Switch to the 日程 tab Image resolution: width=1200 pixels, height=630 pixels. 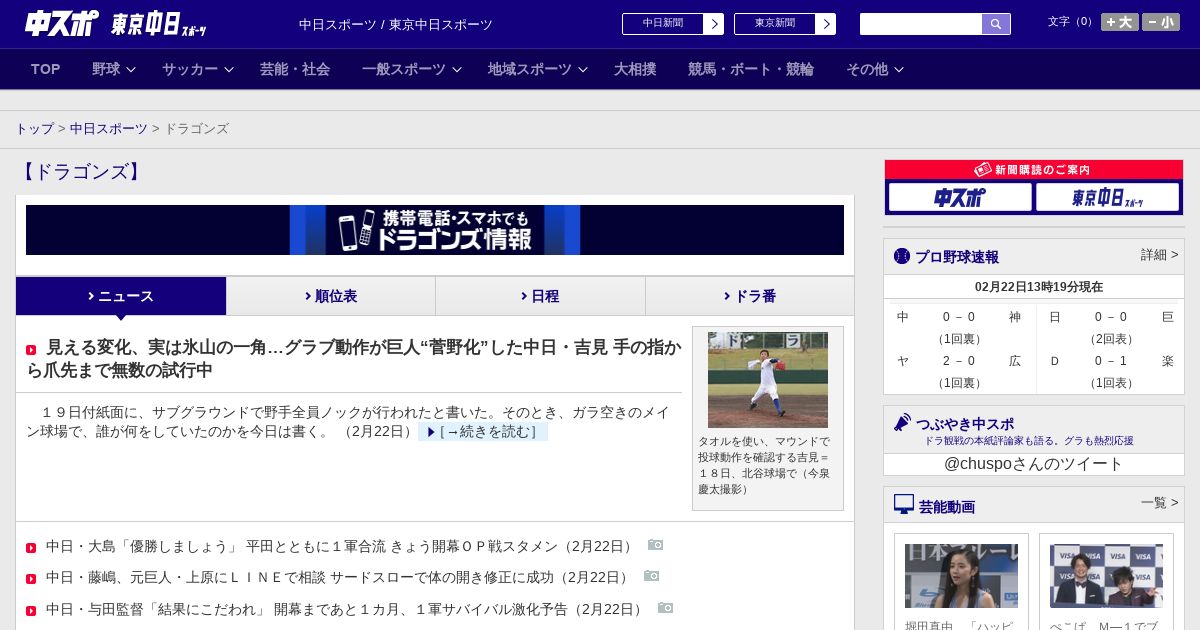point(540,296)
